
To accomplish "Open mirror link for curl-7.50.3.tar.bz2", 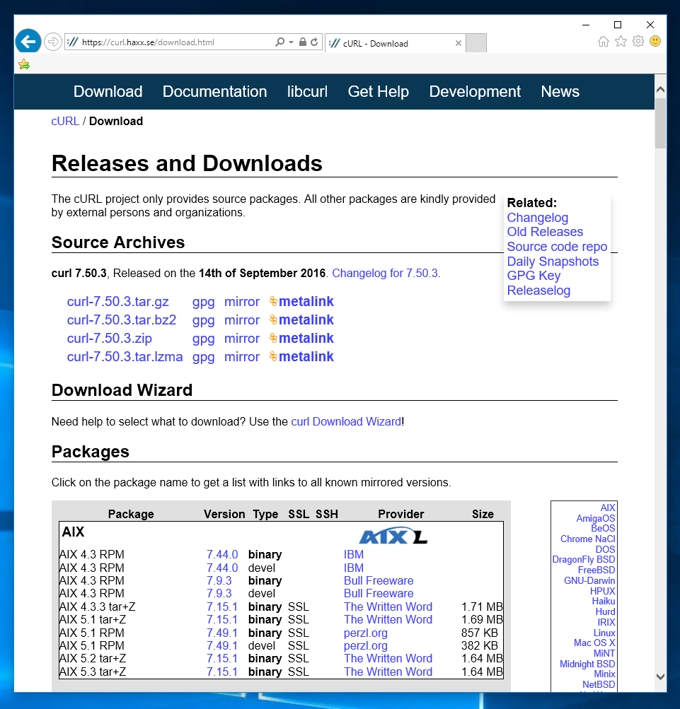I will [242, 320].
